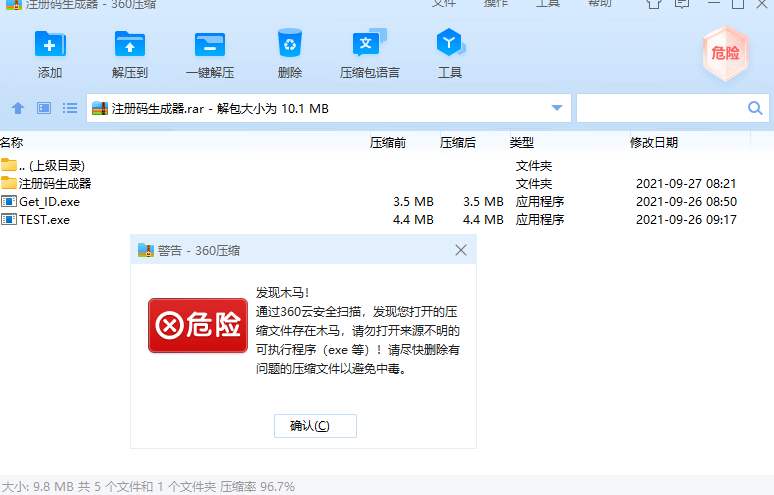Click the Get_ID.exe application icon
The width and height of the screenshot is (774, 495).
pyautogui.click(x=8, y=201)
